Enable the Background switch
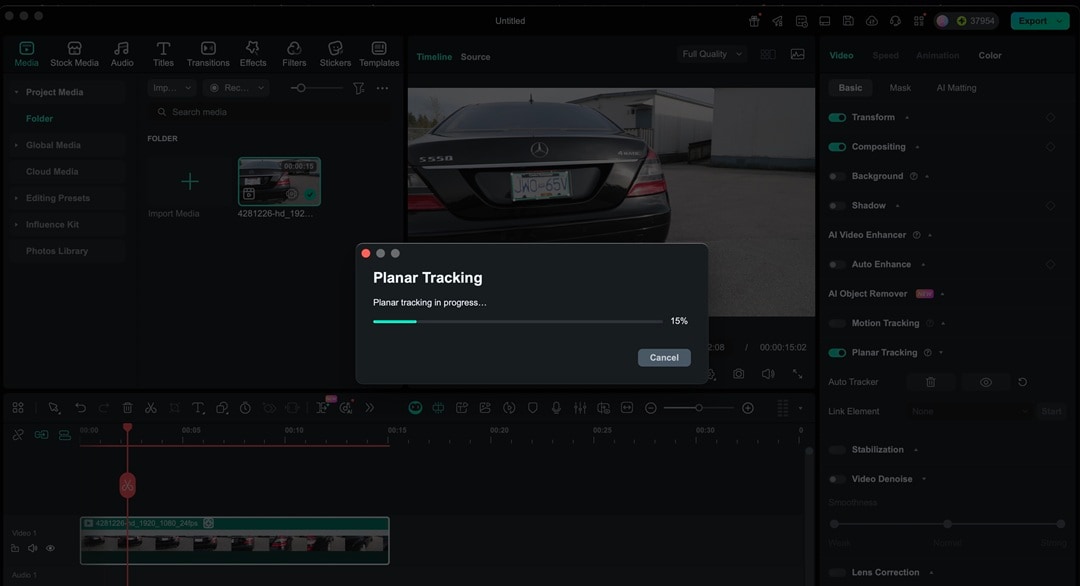 point(837,176)
